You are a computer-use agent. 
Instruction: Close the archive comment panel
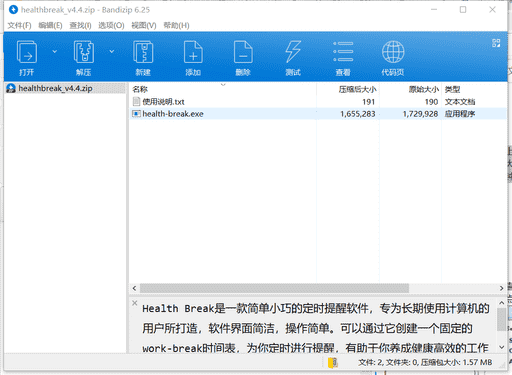click(x=135, y=303)
